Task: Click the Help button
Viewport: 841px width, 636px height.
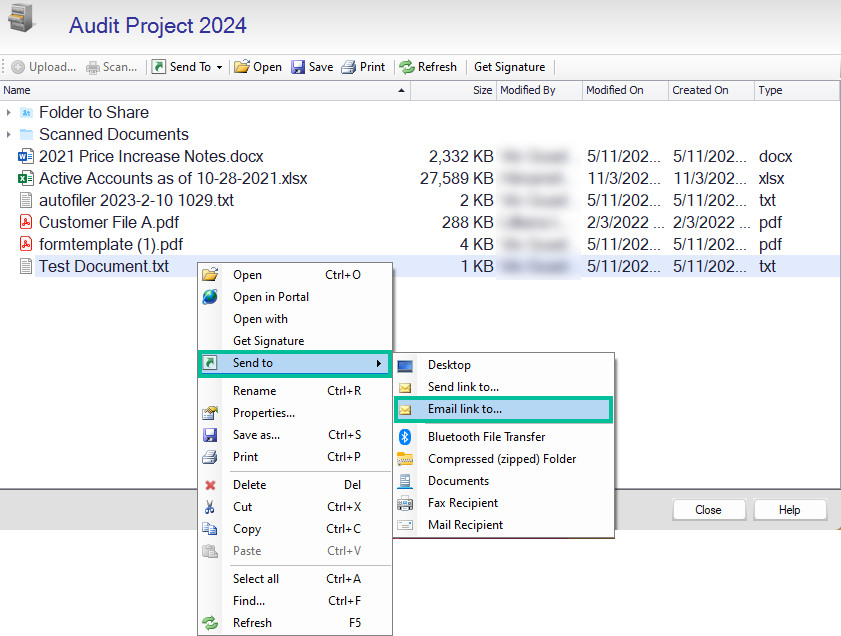Action: (x=790, y=510)
